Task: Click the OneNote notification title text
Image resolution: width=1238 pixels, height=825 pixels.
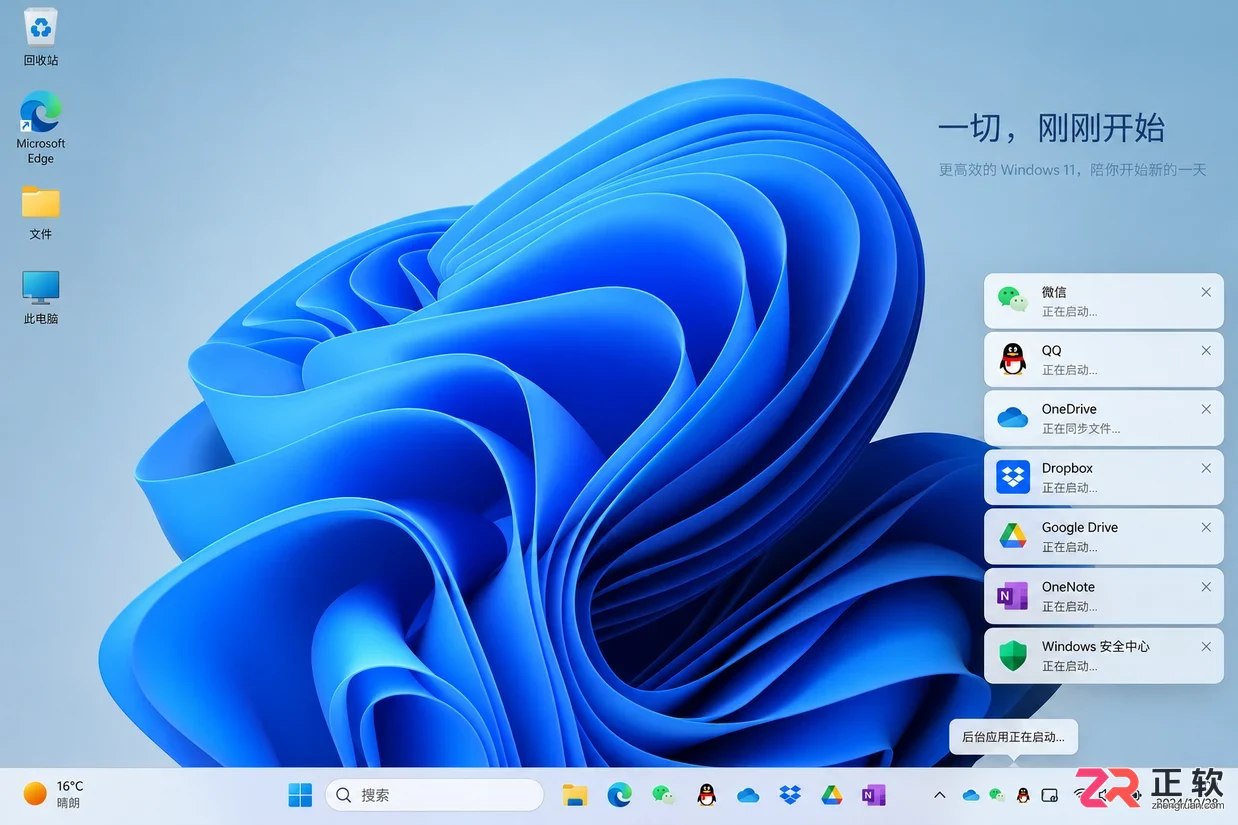Action: [x=1068, y=587]
